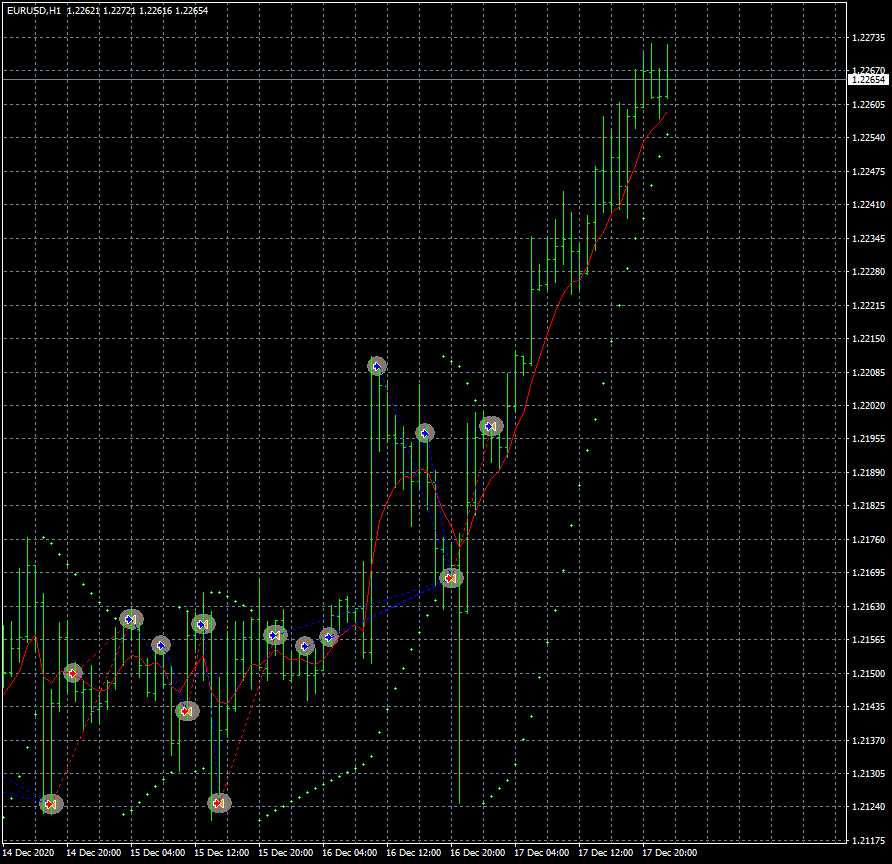The height and width of the screenshot is (864, 892).
Task: Click the 16 Dec 04:00 time axis label
Action: 349,853
